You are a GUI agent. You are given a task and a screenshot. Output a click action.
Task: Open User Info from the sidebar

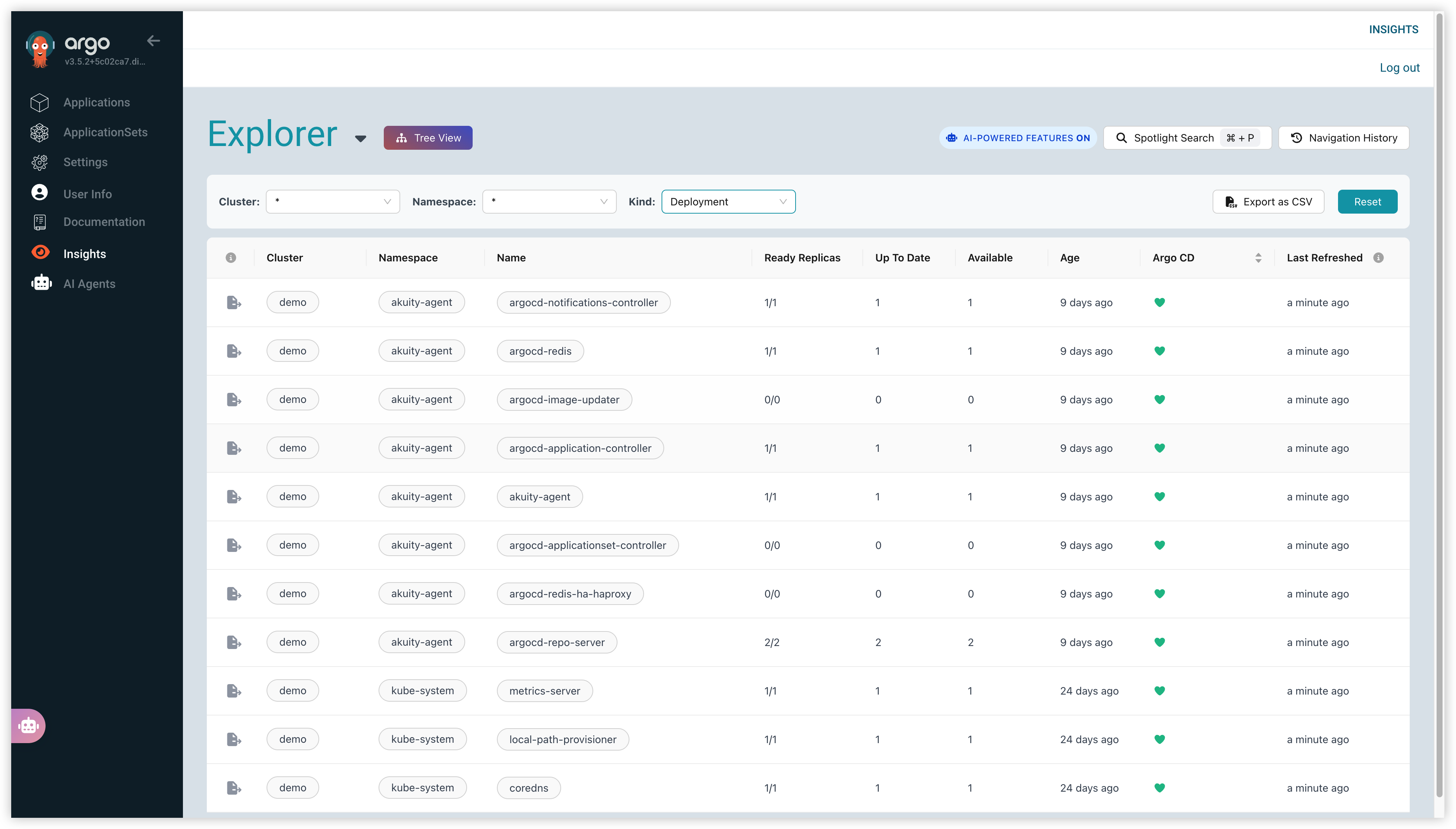pos(88,193)
